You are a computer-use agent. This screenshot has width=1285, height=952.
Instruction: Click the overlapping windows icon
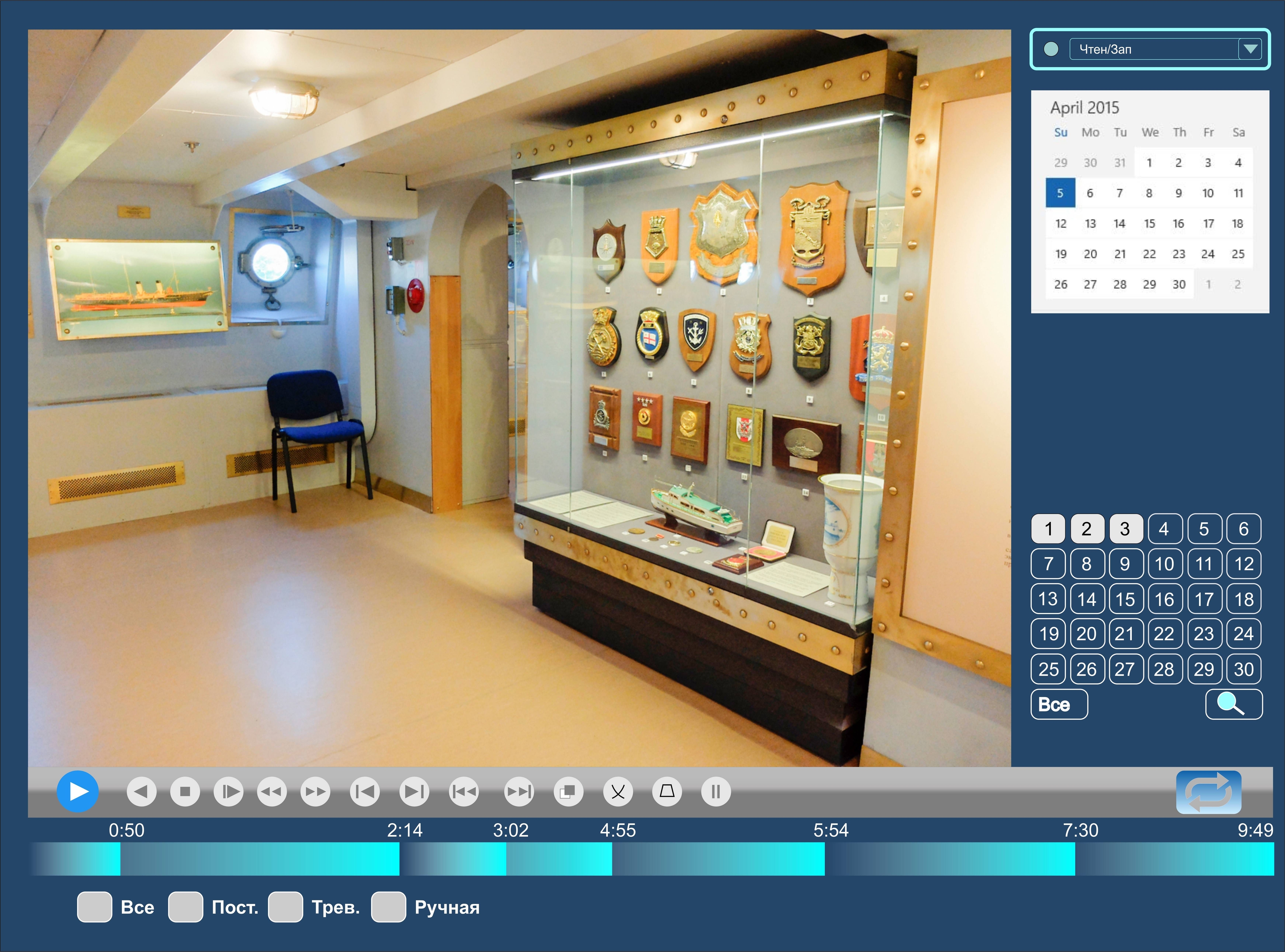(568, 791)
